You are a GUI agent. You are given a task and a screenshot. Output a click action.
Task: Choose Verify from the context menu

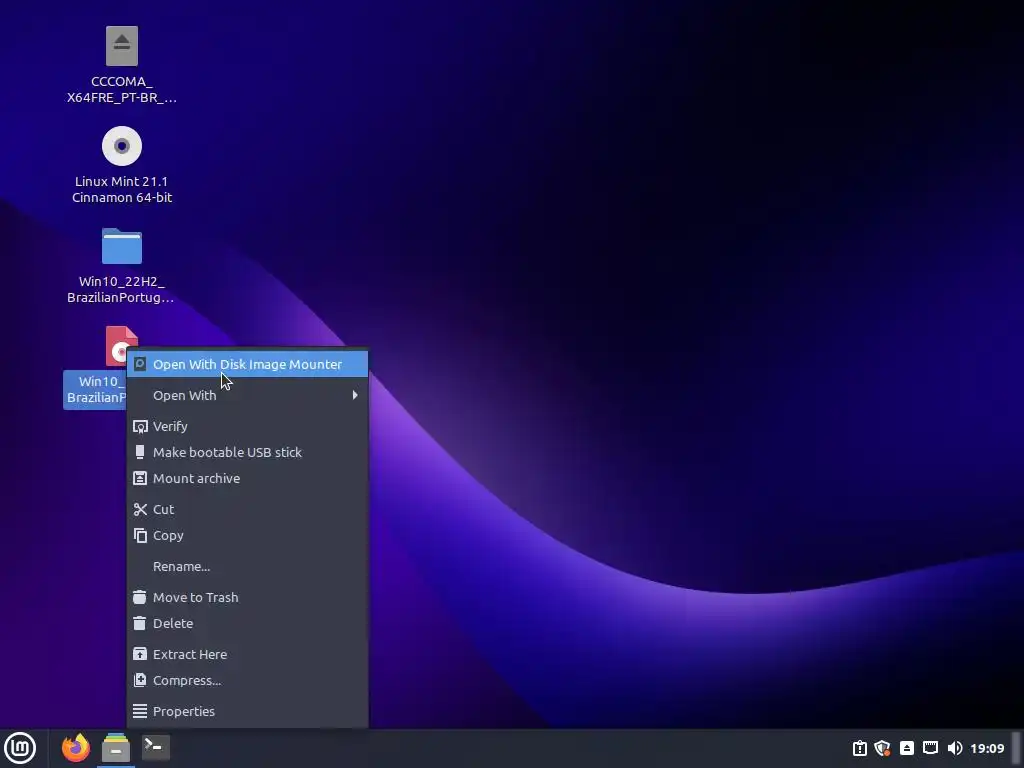[248, 426]
